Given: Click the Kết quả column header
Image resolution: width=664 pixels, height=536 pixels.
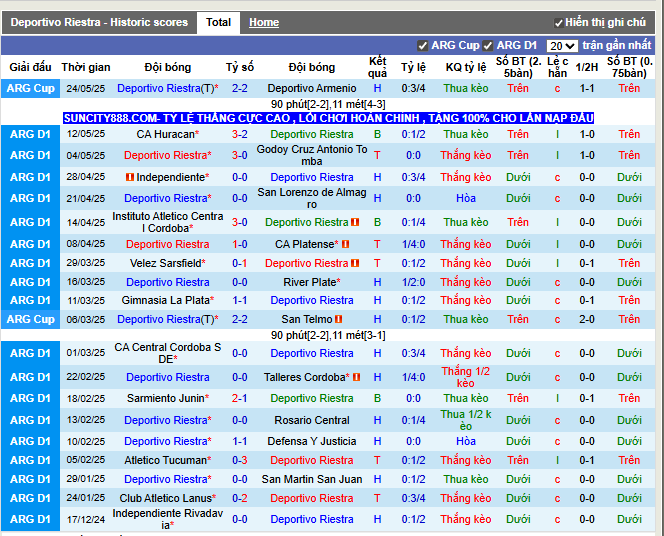Looking at the screenshot, I should point(377,67).
